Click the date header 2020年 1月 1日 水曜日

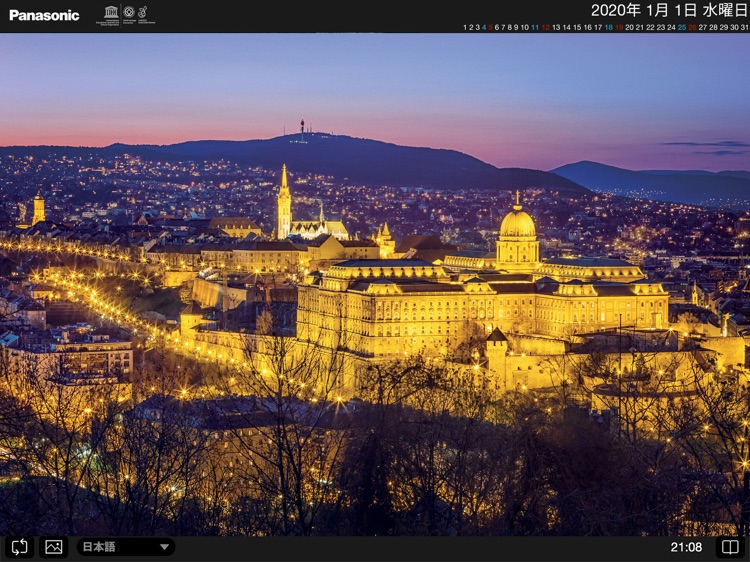(x=669, y=10)
